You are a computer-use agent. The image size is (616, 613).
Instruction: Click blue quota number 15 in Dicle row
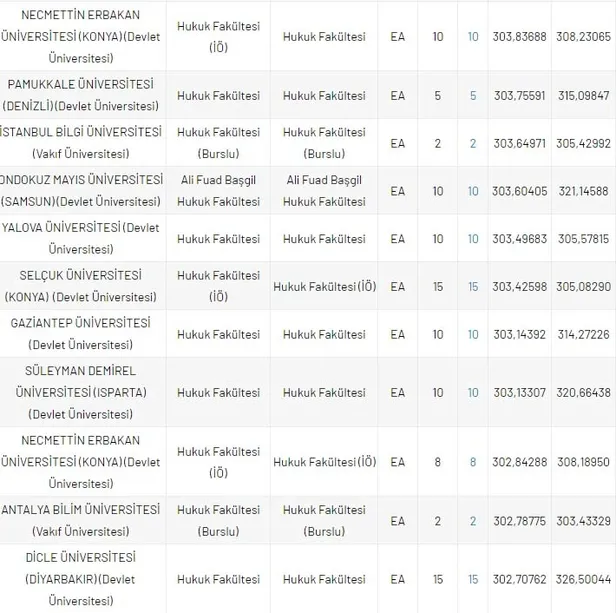(x=473, y=579)
